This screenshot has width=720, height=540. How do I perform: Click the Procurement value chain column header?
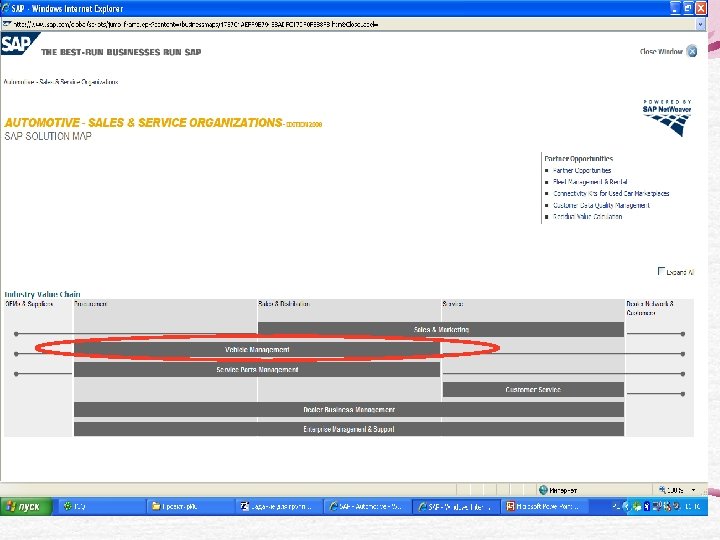pyautogui.click(x=91, y=304)
